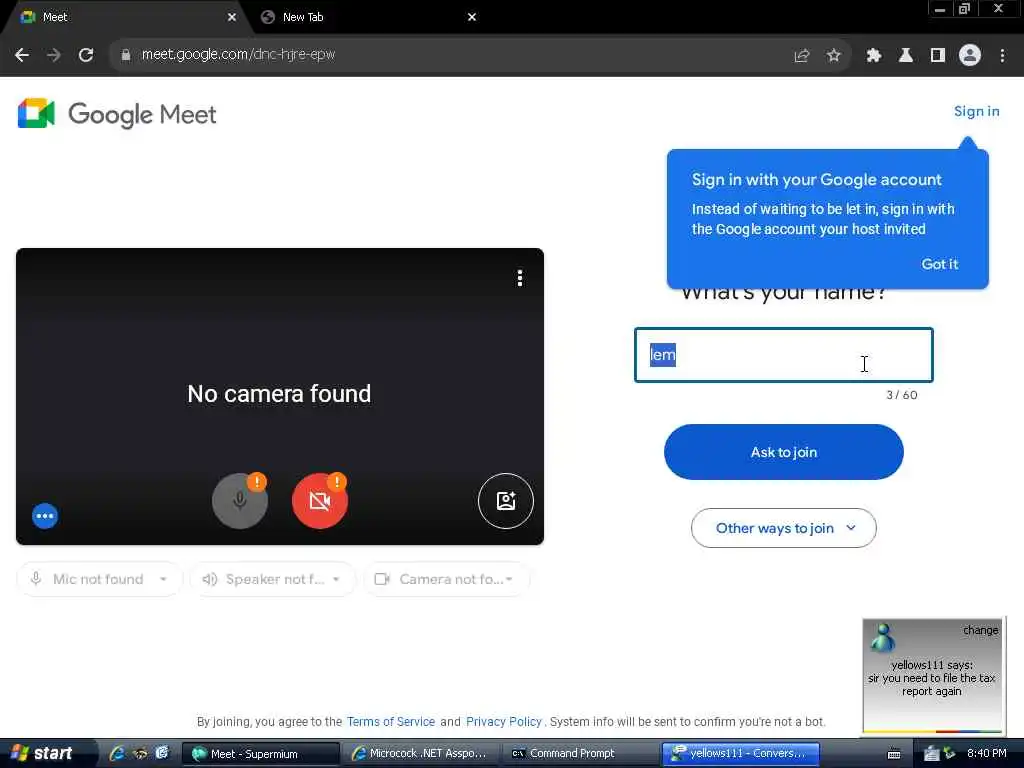Image resolution: width=1024 pixels, height=768 pixels.
Task: Reload the Meet page
Action: coord(86,55)
